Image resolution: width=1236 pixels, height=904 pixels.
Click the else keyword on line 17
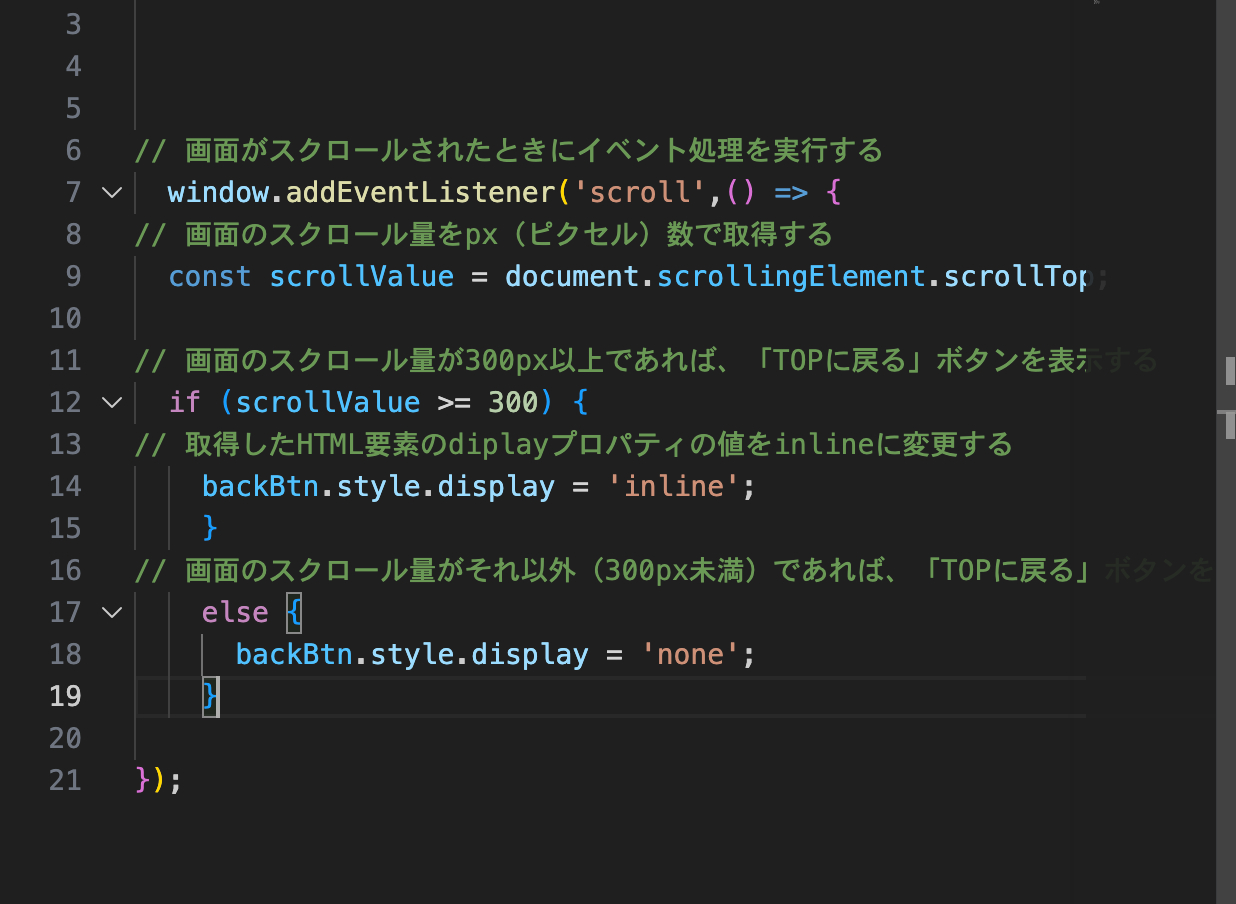click(235, 612)
